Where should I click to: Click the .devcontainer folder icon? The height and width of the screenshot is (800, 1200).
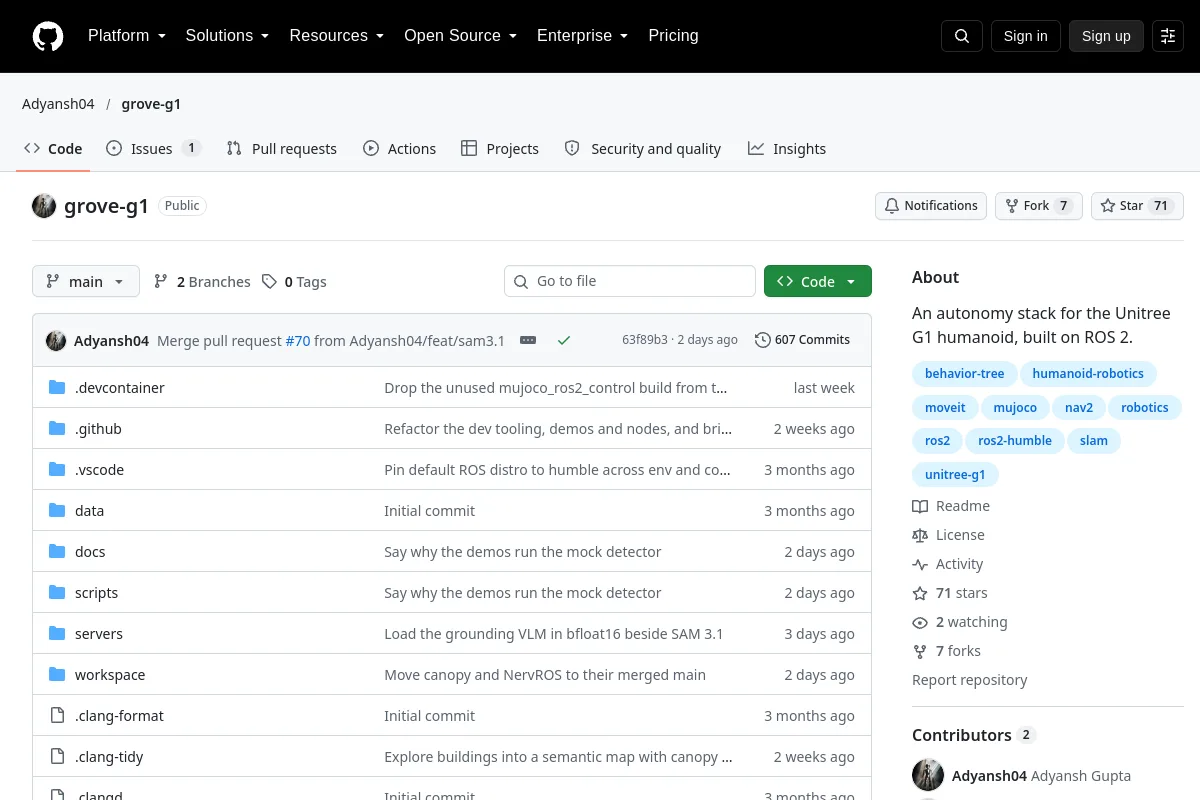[x=57, y=388]
